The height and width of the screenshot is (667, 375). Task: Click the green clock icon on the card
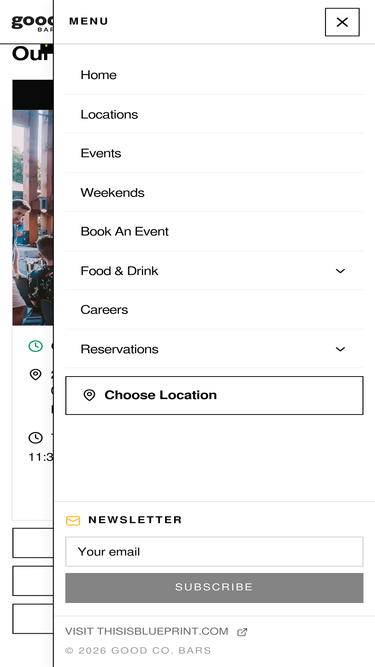pos(36,346)
